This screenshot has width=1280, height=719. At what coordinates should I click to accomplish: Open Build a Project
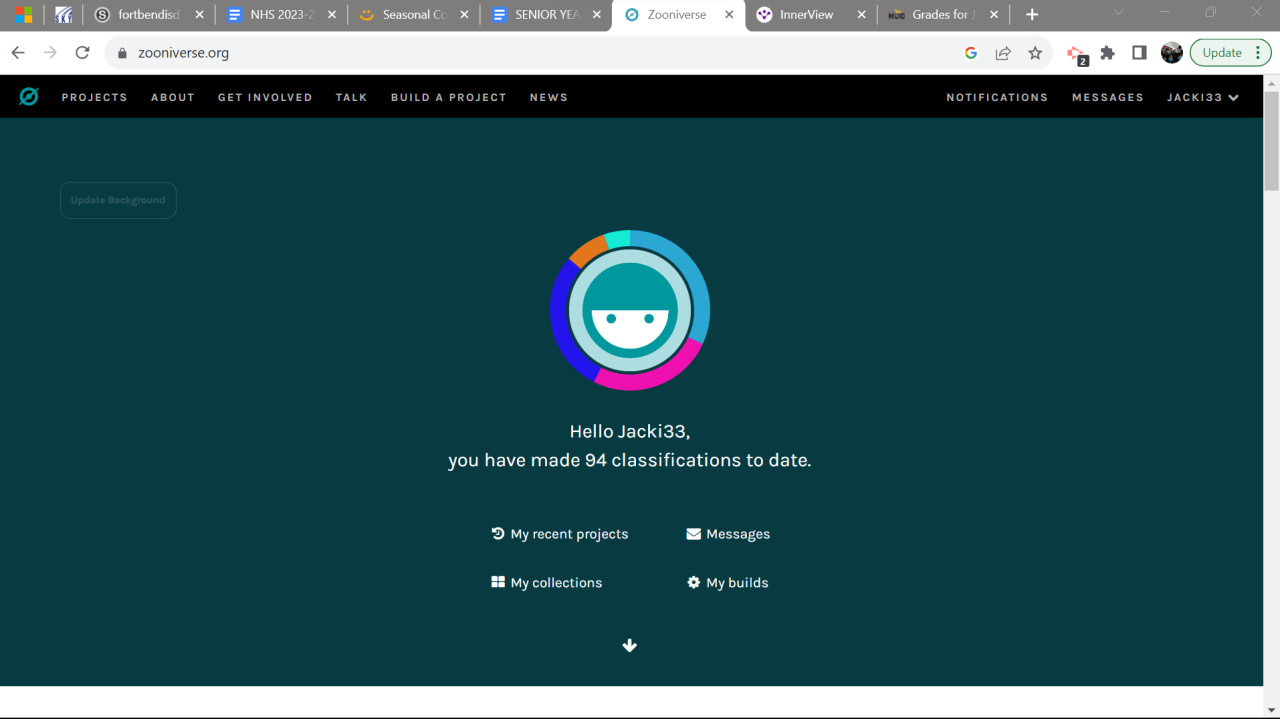[x=449, y=97]
